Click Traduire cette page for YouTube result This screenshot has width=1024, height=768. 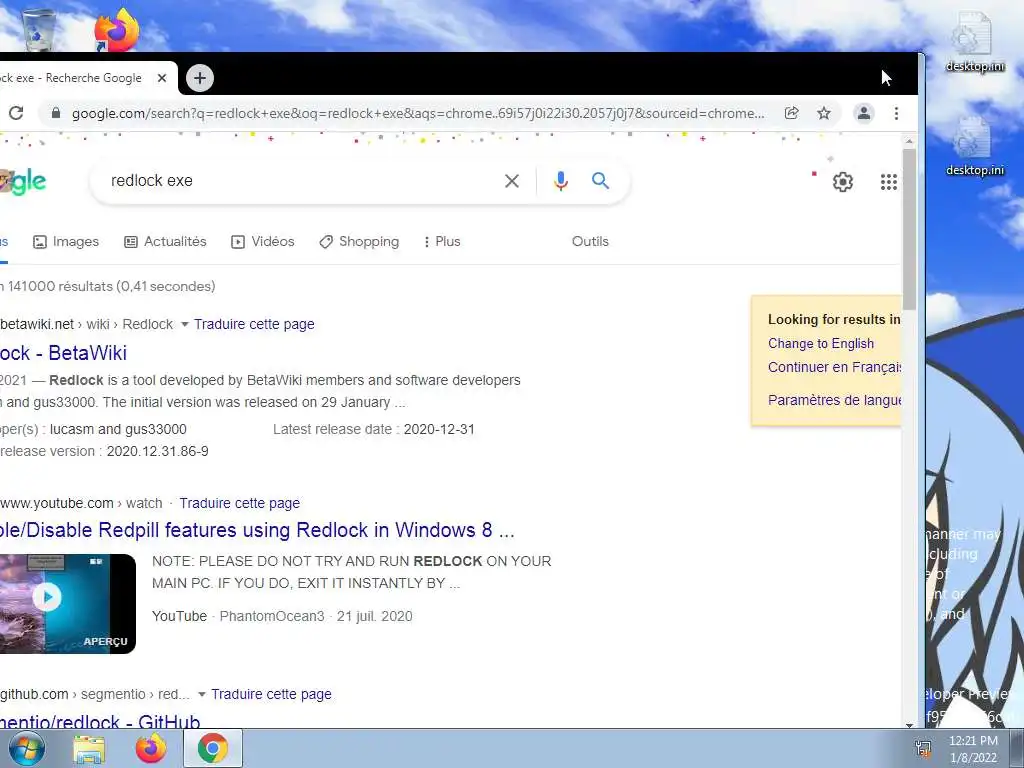(240, 504)
